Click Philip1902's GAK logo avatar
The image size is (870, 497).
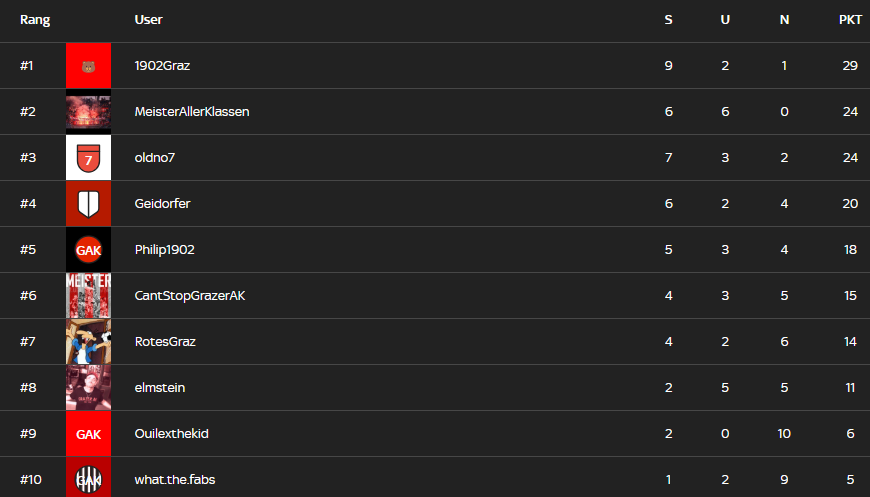88,250
